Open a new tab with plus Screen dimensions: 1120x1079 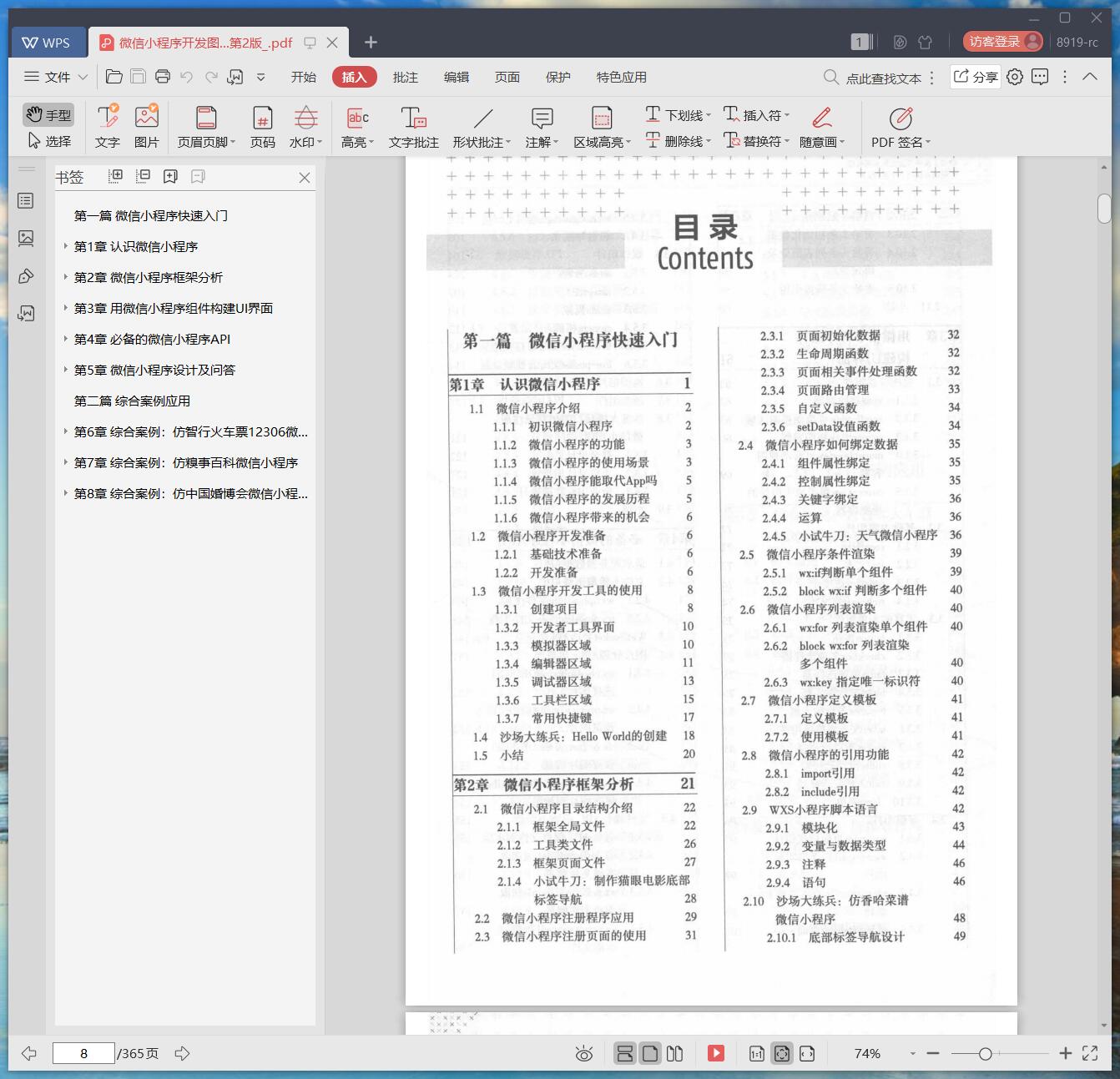371,42
